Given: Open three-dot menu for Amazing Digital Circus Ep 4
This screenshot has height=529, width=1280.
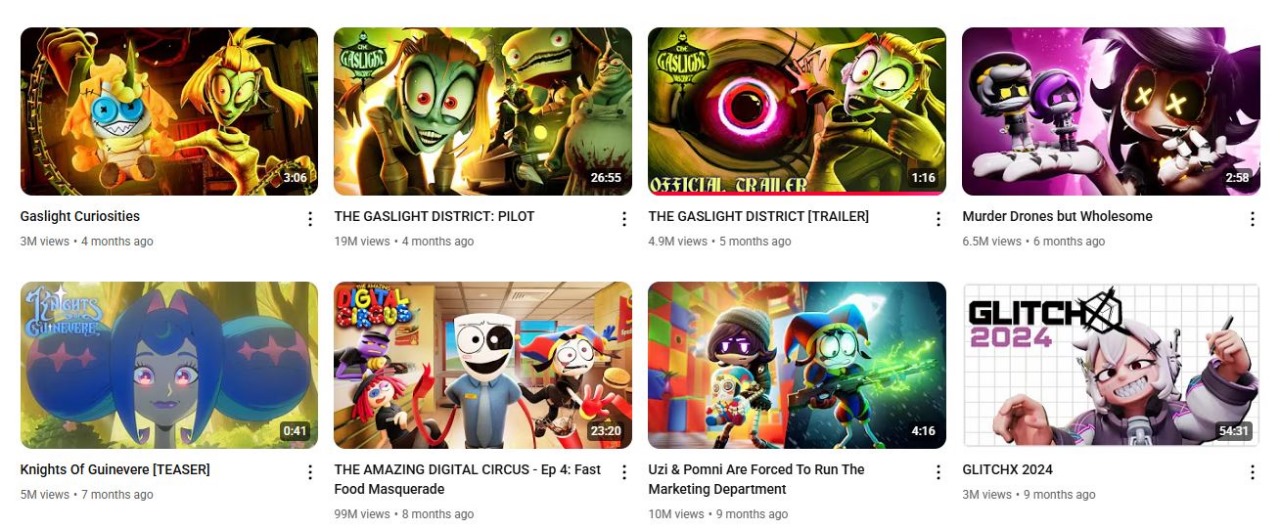Looking at the screenshot, I should pyautogui.click(x=624, y=472).
